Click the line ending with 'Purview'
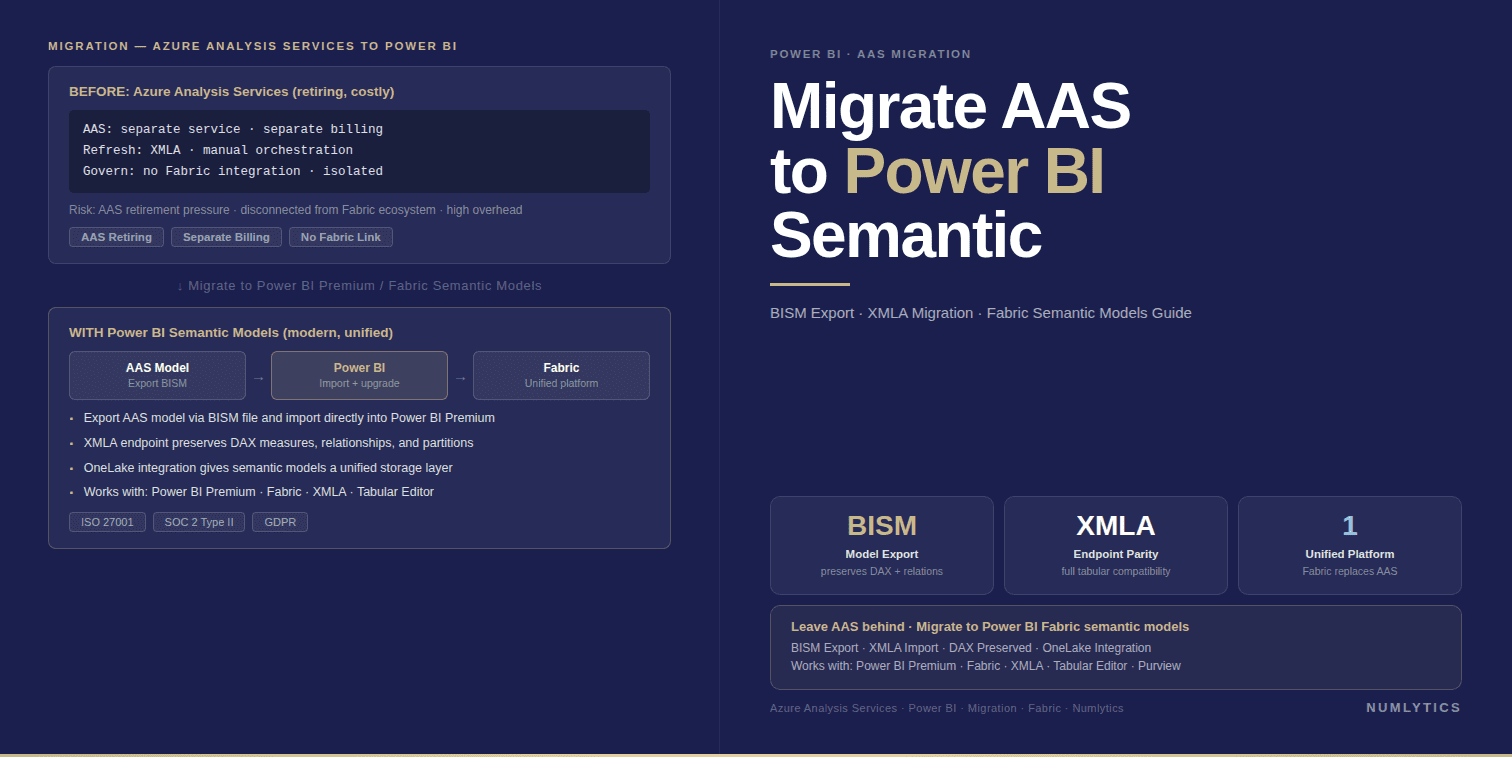 click(x=986, y=666)
